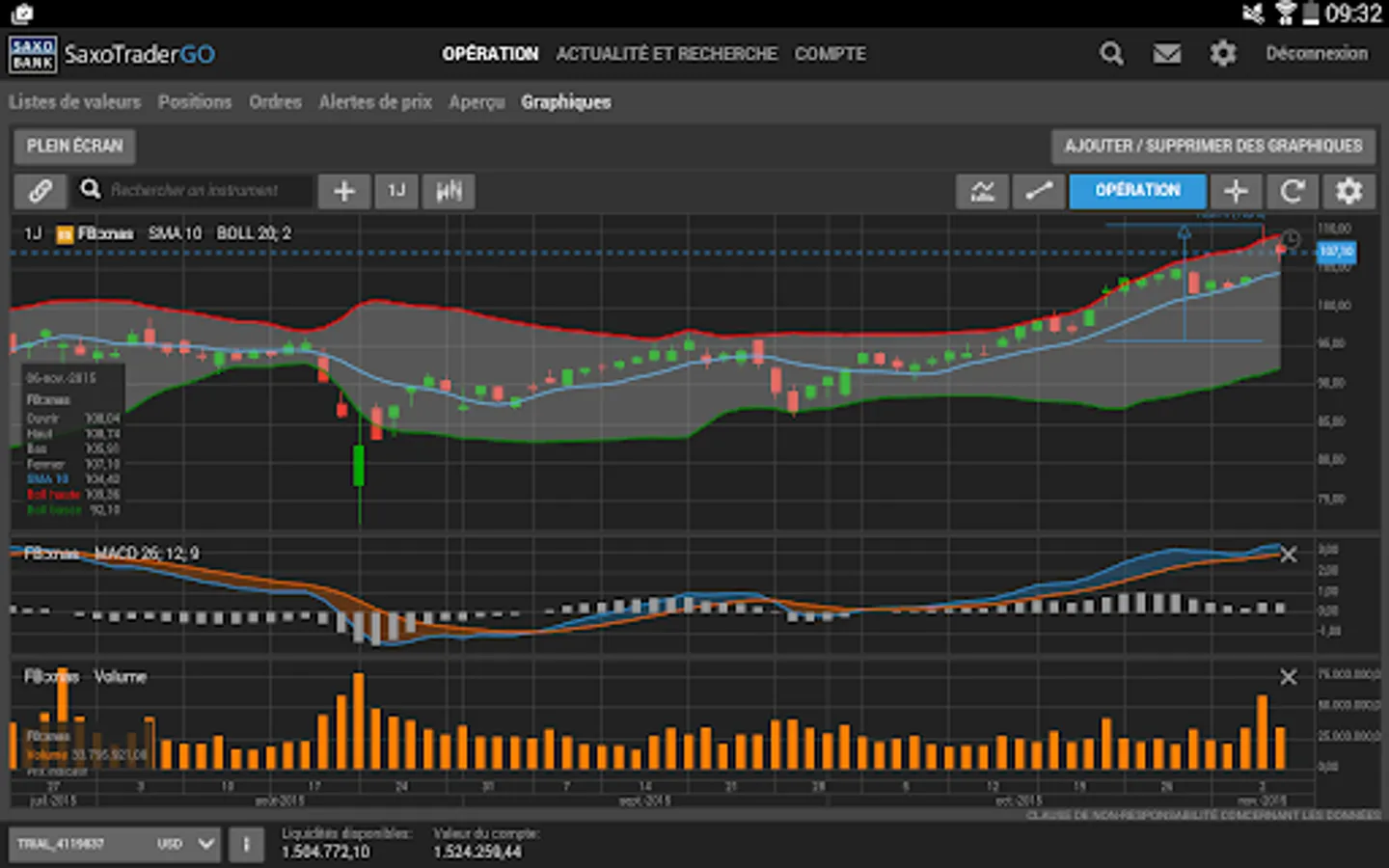Click the SMA 10 indicator label
The height and width of the screenshot is (868, 1389).
click(175, 233)
